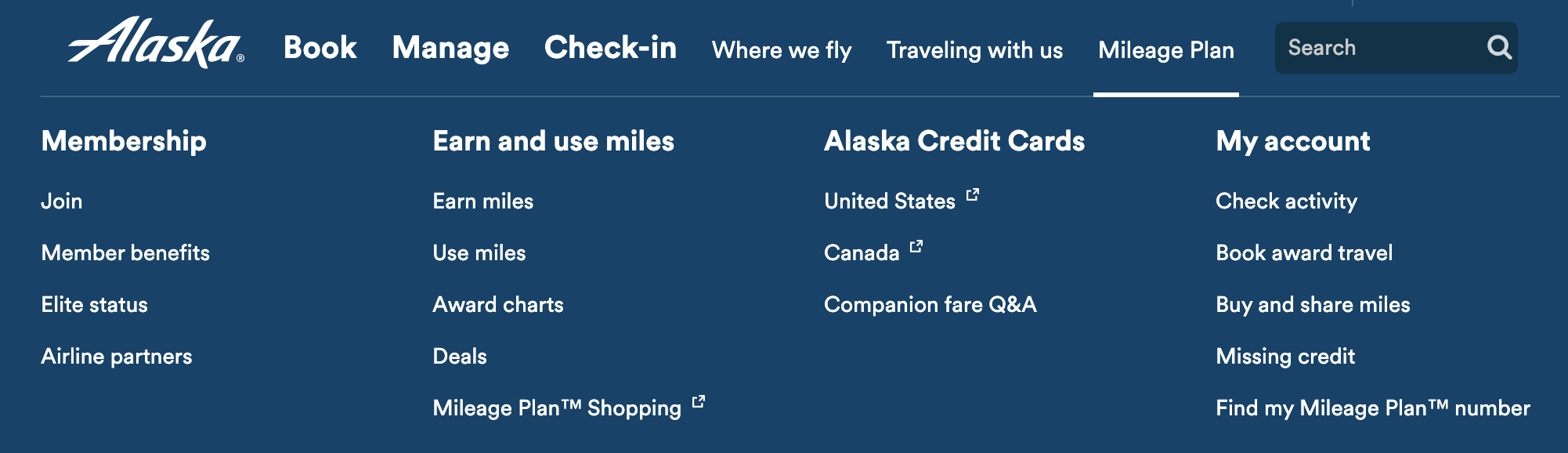
Task: Open Check activity under My account
Action: click(1286, 201)
